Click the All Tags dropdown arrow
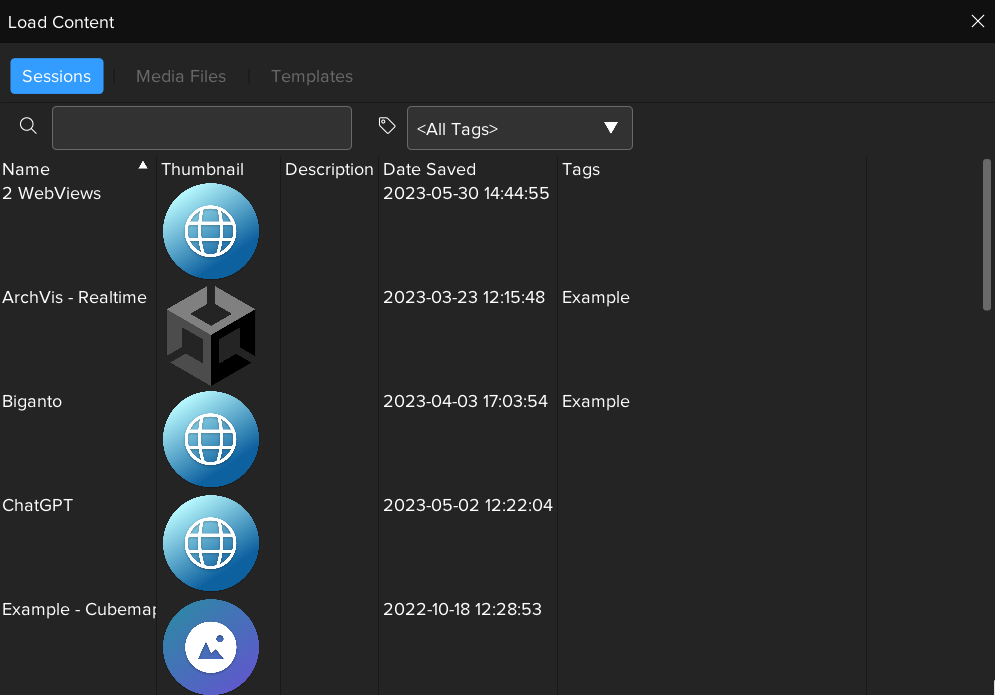 (611, 128)
